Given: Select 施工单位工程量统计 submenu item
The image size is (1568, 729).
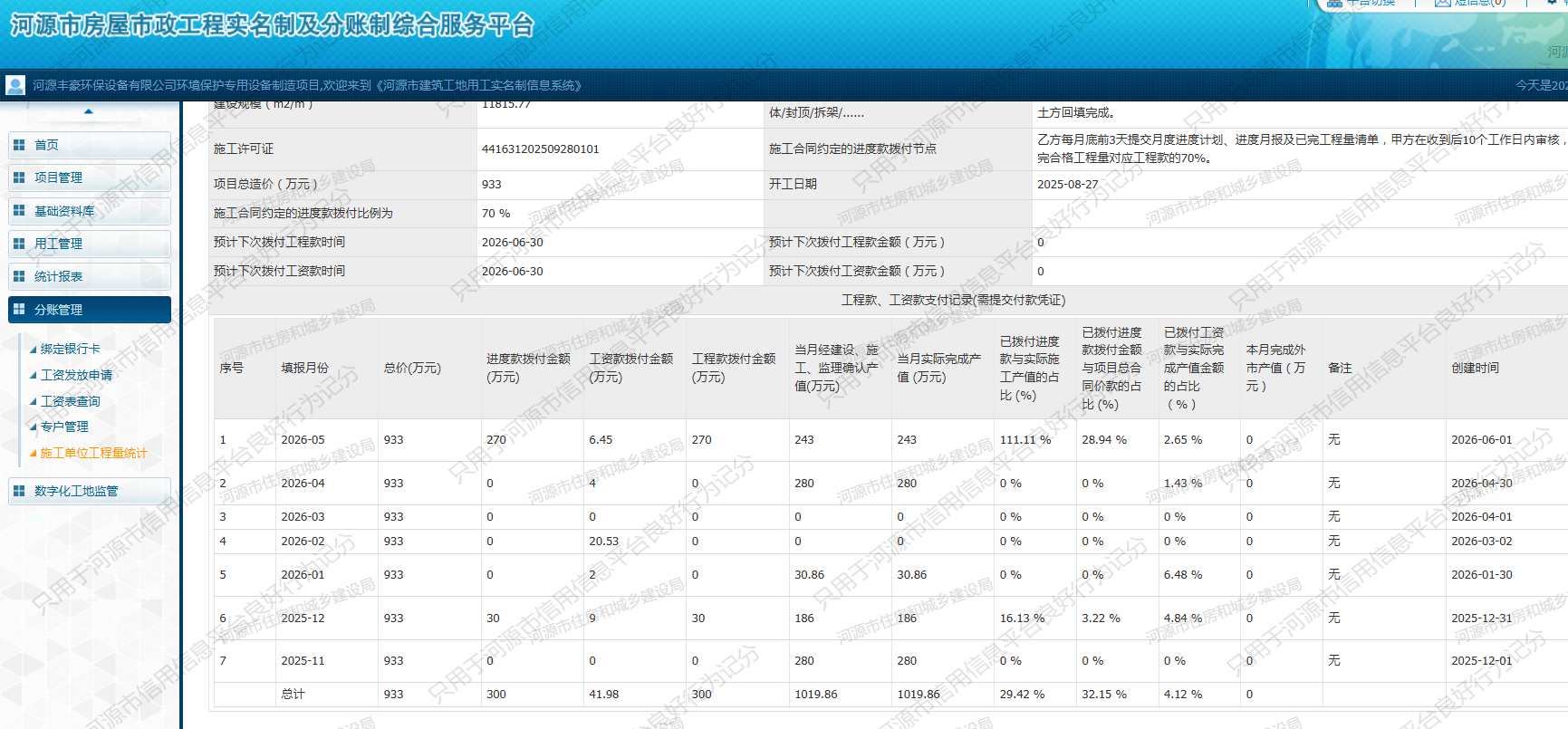Looking at the screenshot, I should tap(94, 453).
